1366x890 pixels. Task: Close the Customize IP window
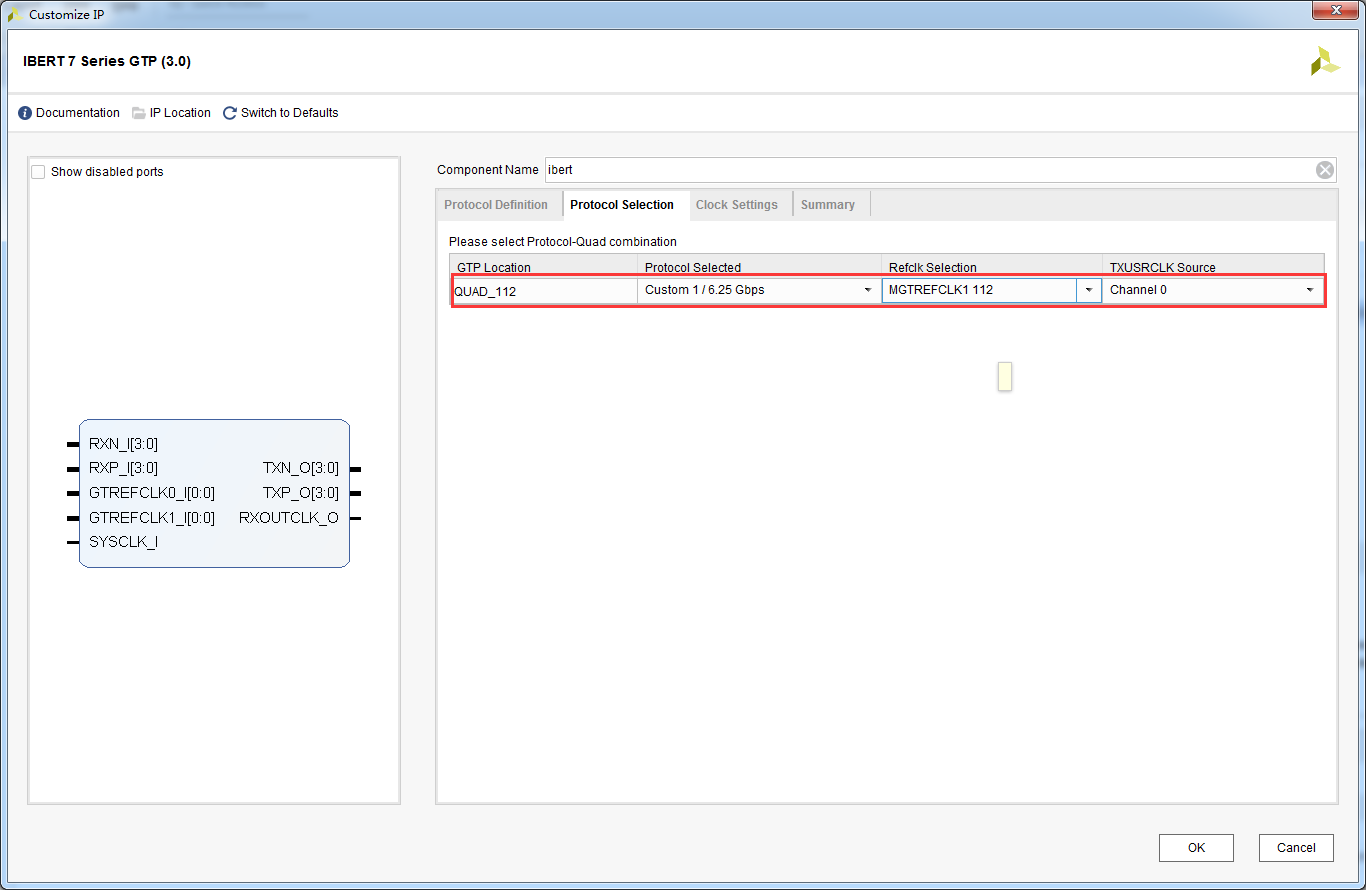tap(1335, 10)
